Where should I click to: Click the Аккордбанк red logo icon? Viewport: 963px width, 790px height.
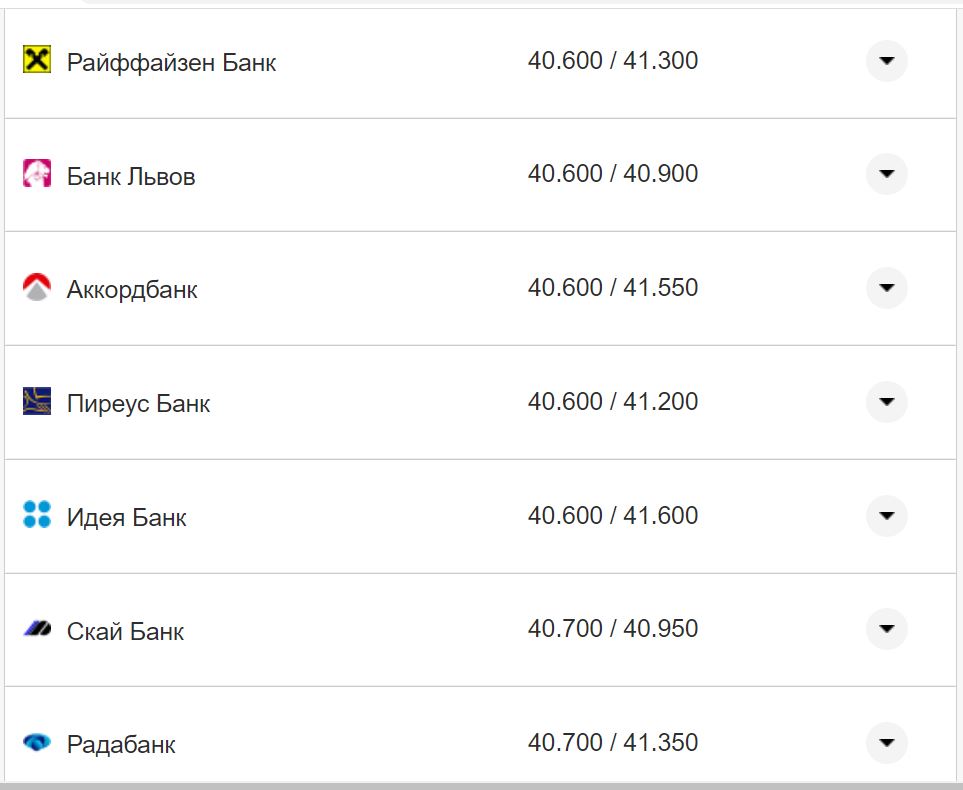tap(37, 288)
